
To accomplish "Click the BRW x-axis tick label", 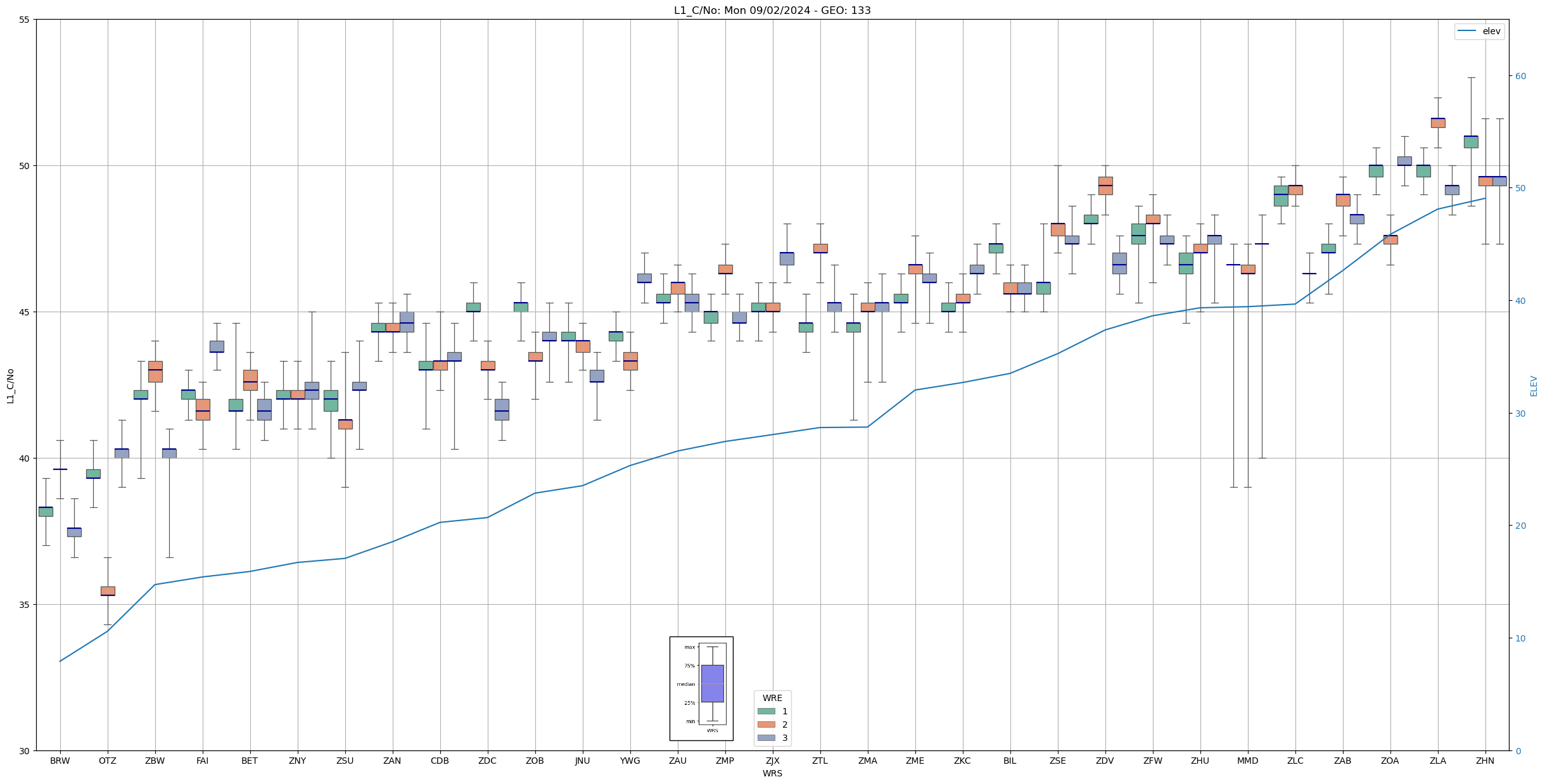I will pyautogui.click(x=60, y=761).
